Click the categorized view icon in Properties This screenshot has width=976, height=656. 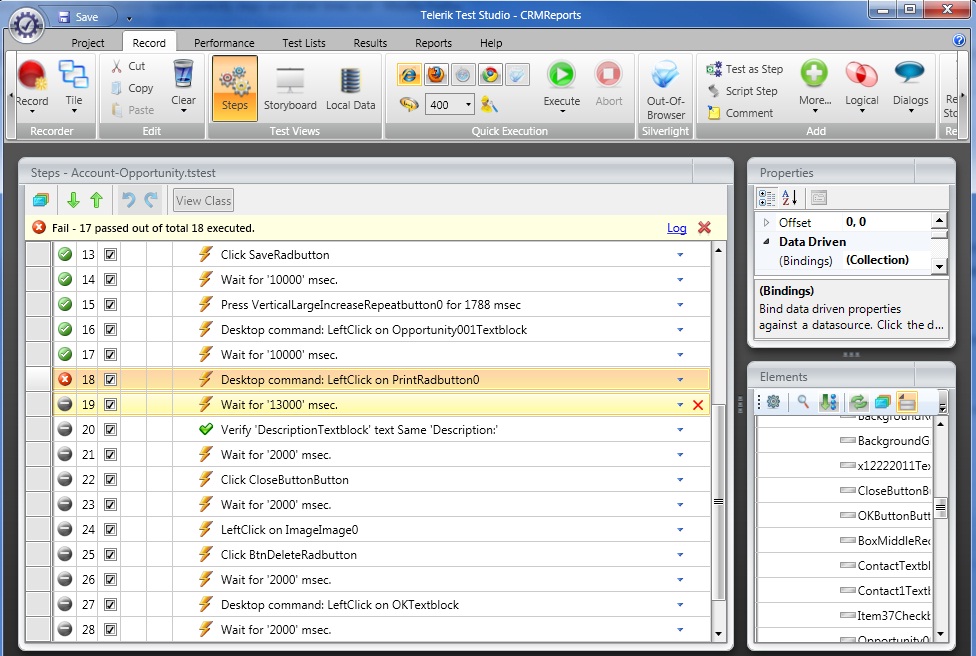tap(767, 198)
